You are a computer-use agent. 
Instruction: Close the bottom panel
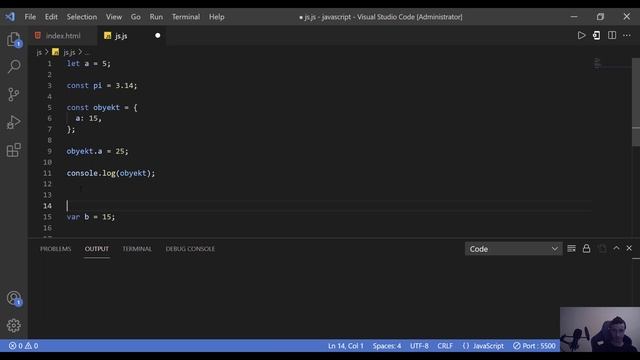click(x=629, y=248)
